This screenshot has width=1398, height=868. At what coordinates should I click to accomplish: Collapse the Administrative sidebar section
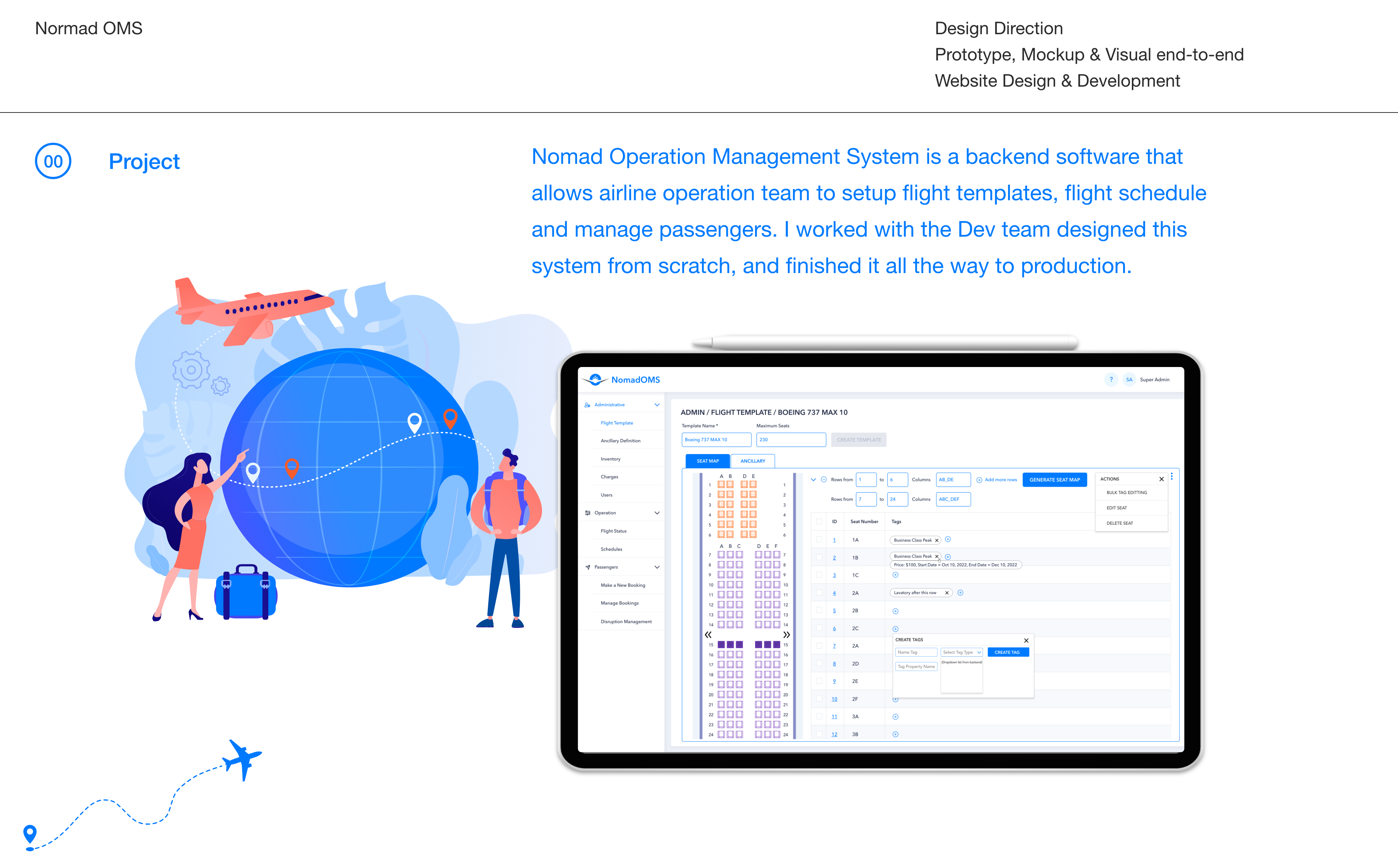tap(656, 405)
